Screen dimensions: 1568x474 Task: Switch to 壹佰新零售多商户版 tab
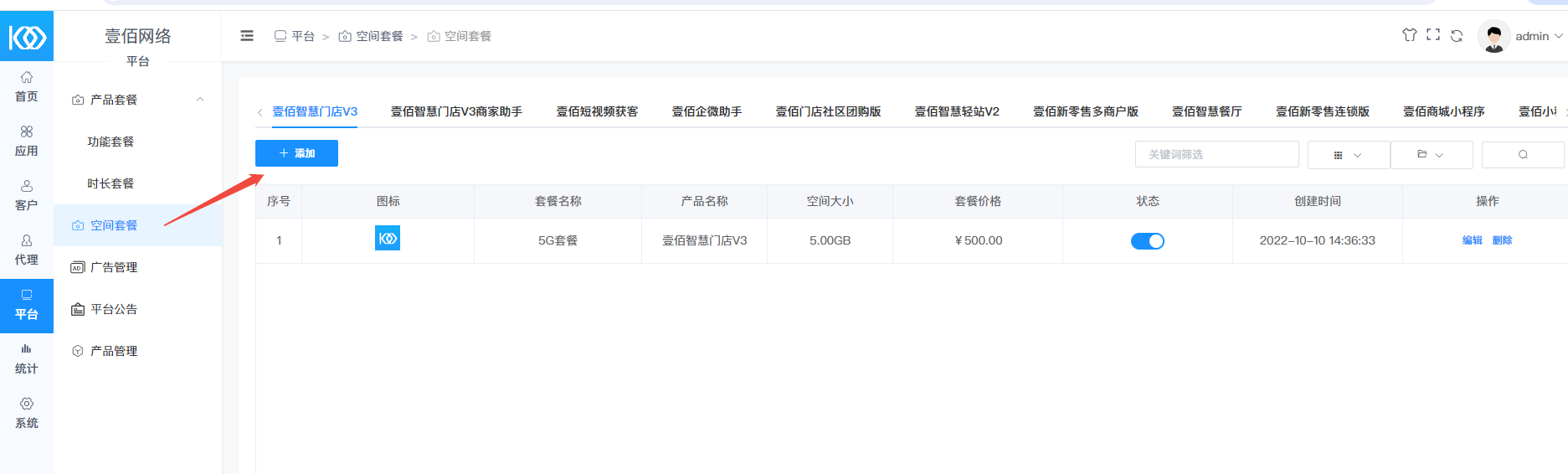[1086, 111]
